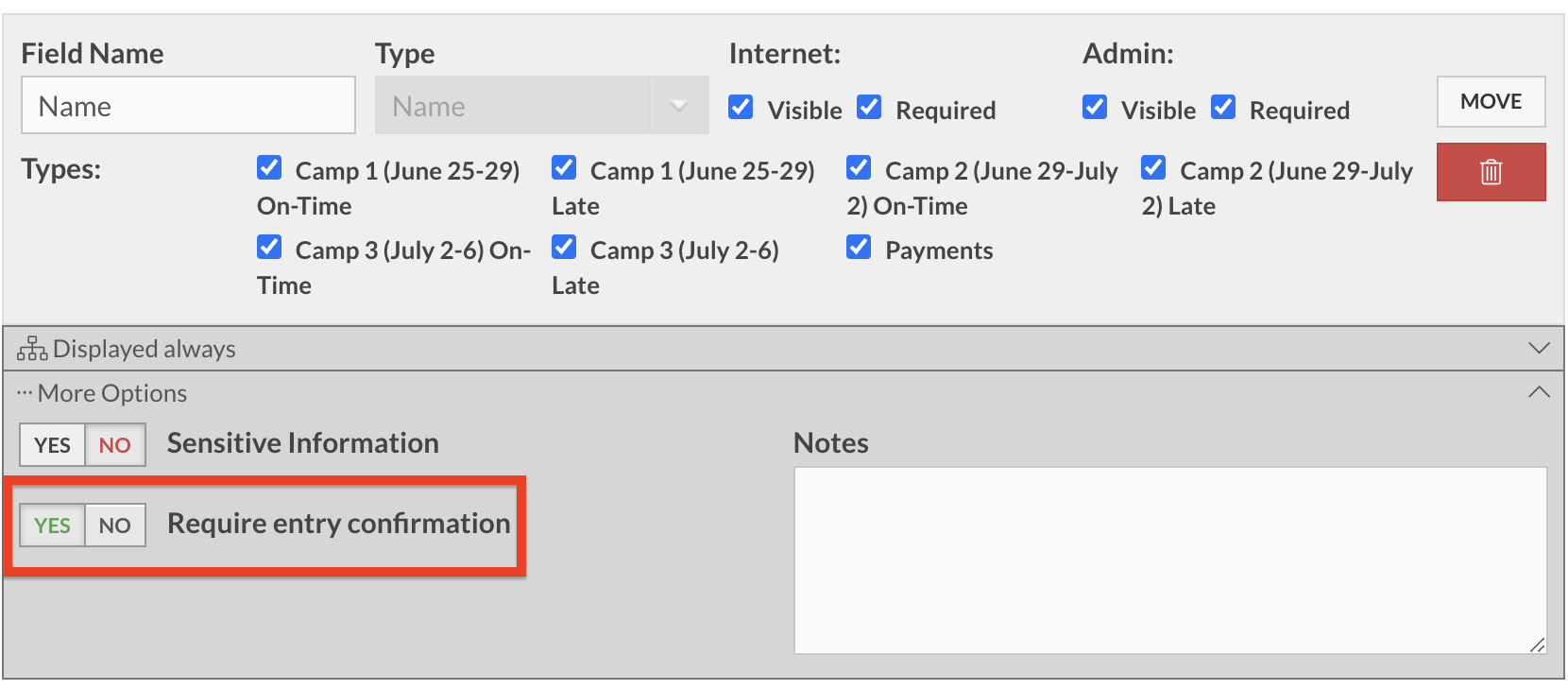Set Sensitive Information to YES
This screenshot has height=690, width=1568.
pos(53,445)
